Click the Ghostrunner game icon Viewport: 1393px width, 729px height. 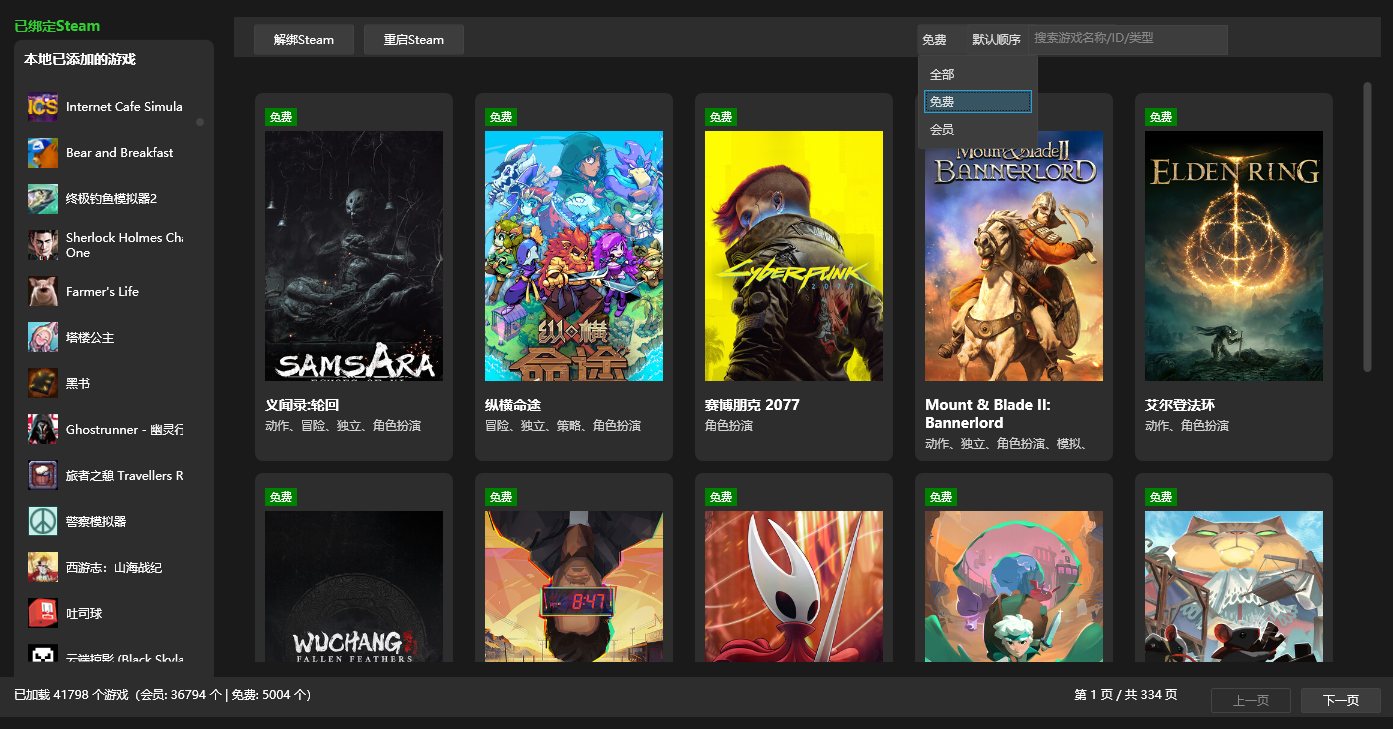click(x=43, y=429)
